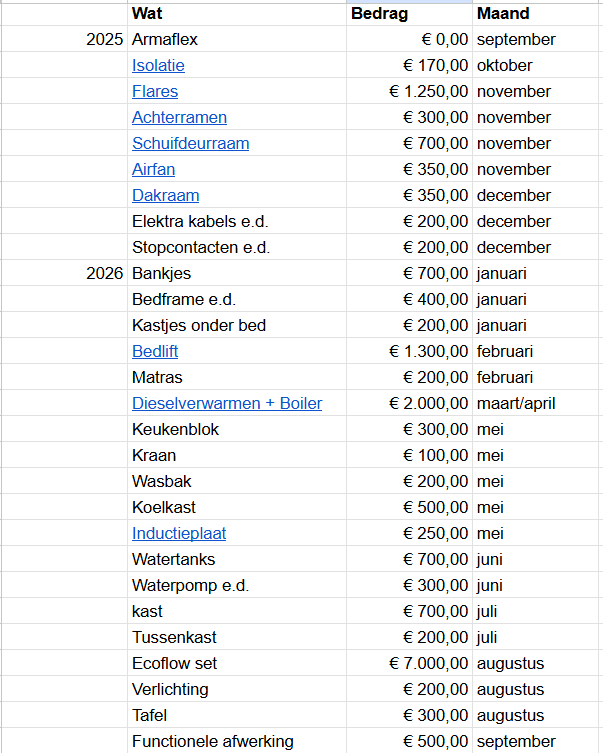Open the Dieselverwarmen + Boiler link
This screenshot has width=603, height=753.
pyautogui.click(x=227, y=404)
